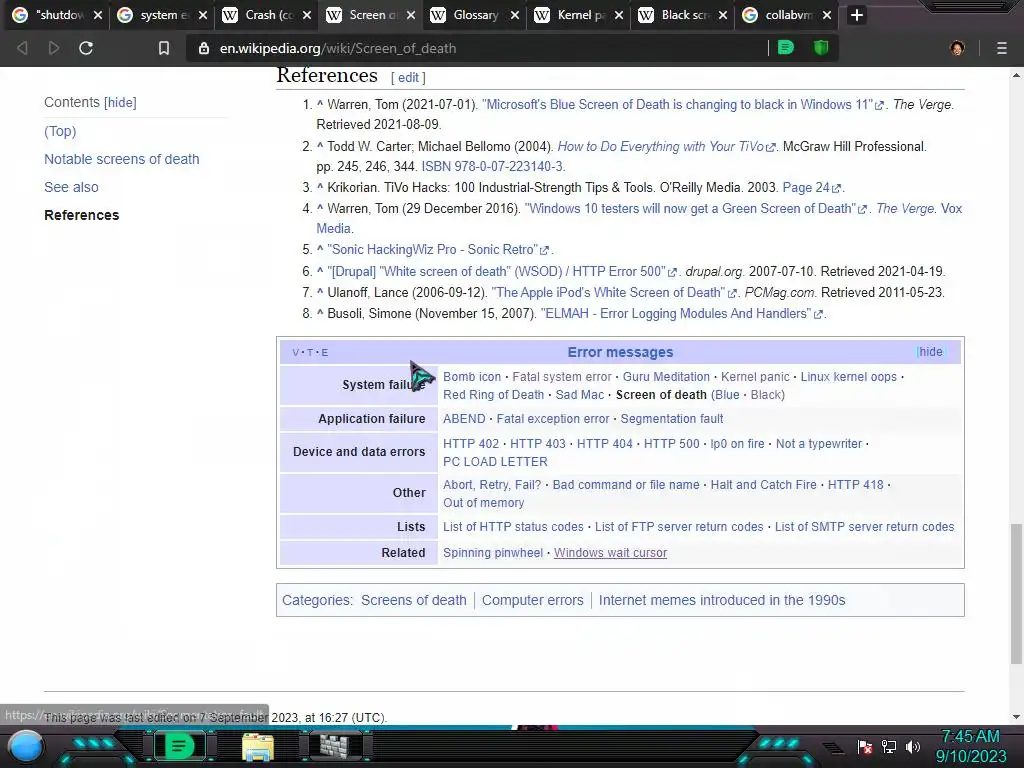The width and height of the screenshot is (1024, 768).
Task: Go to Notable screens of death section
Action: coord(121,159)
